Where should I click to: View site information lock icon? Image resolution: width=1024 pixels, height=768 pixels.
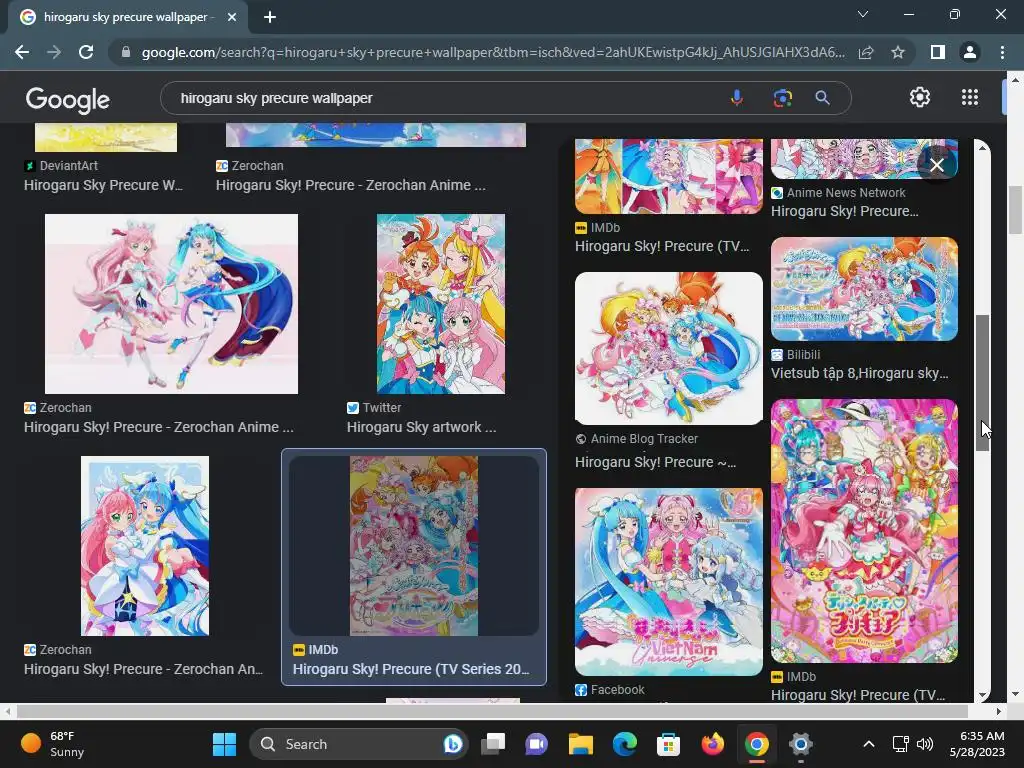126,52
